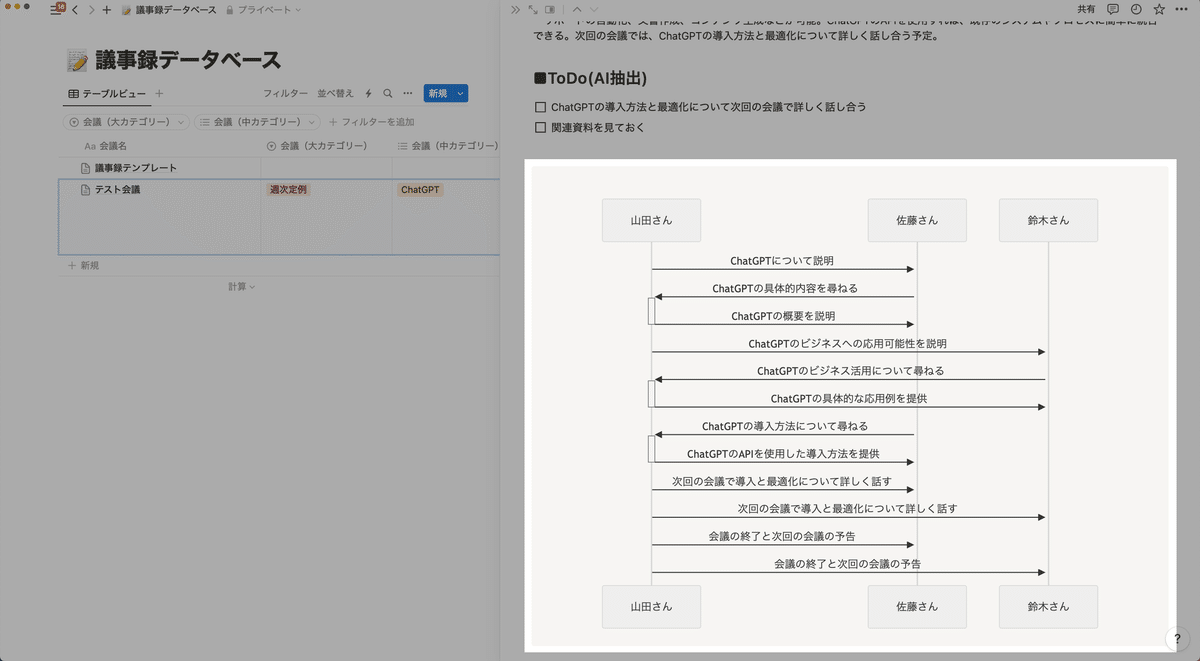This screenshot has width=1200, height=661.
Task: Go forward with the right arrow
Action: [x=91, y=10]
